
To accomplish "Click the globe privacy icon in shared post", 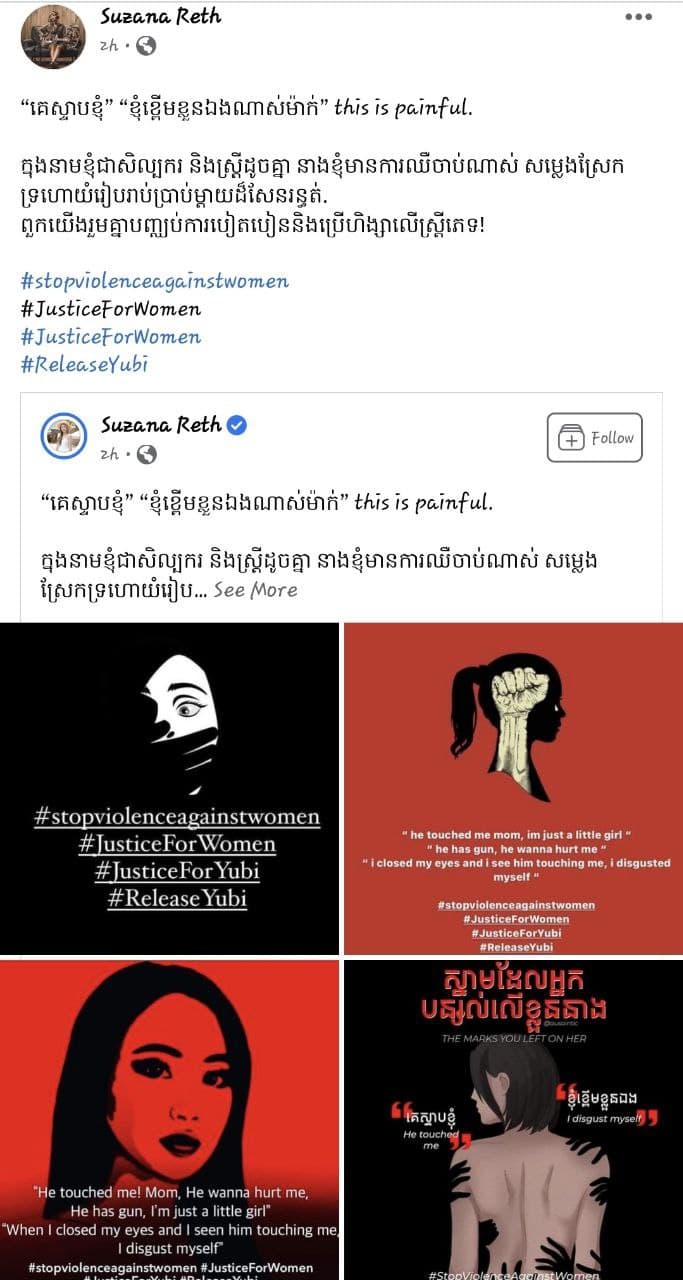I will (x=146, y=455).
